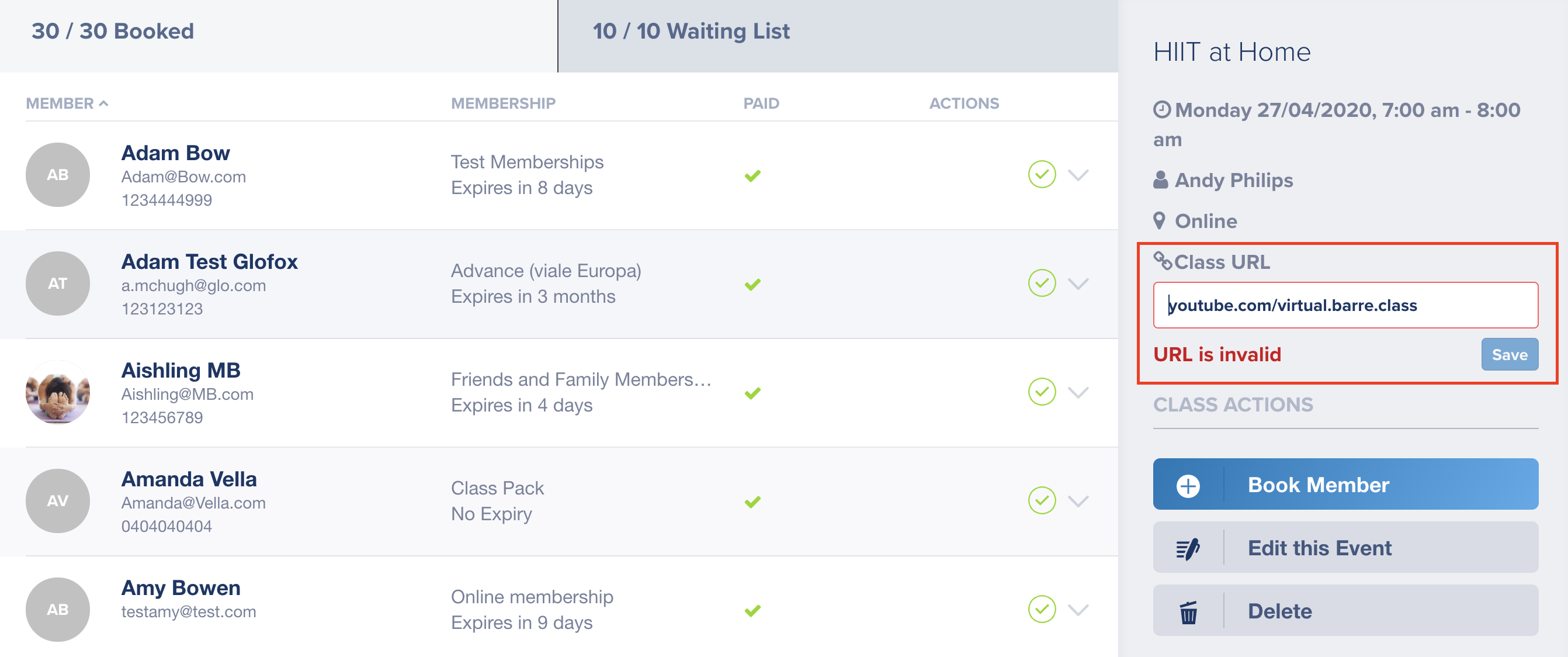1568x657 pixels.
Task: Click into the Class URL input field
Action: pos(1345,305)
